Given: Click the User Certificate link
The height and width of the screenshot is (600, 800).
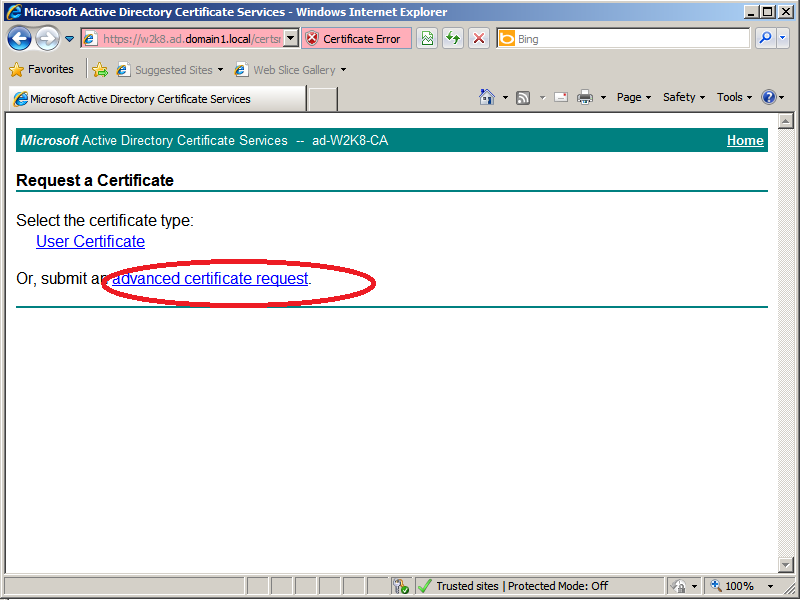Looking at the screenshot, I should coord(90,241).
